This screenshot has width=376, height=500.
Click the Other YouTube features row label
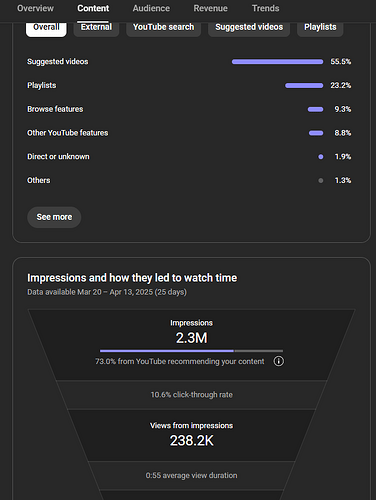68,133
